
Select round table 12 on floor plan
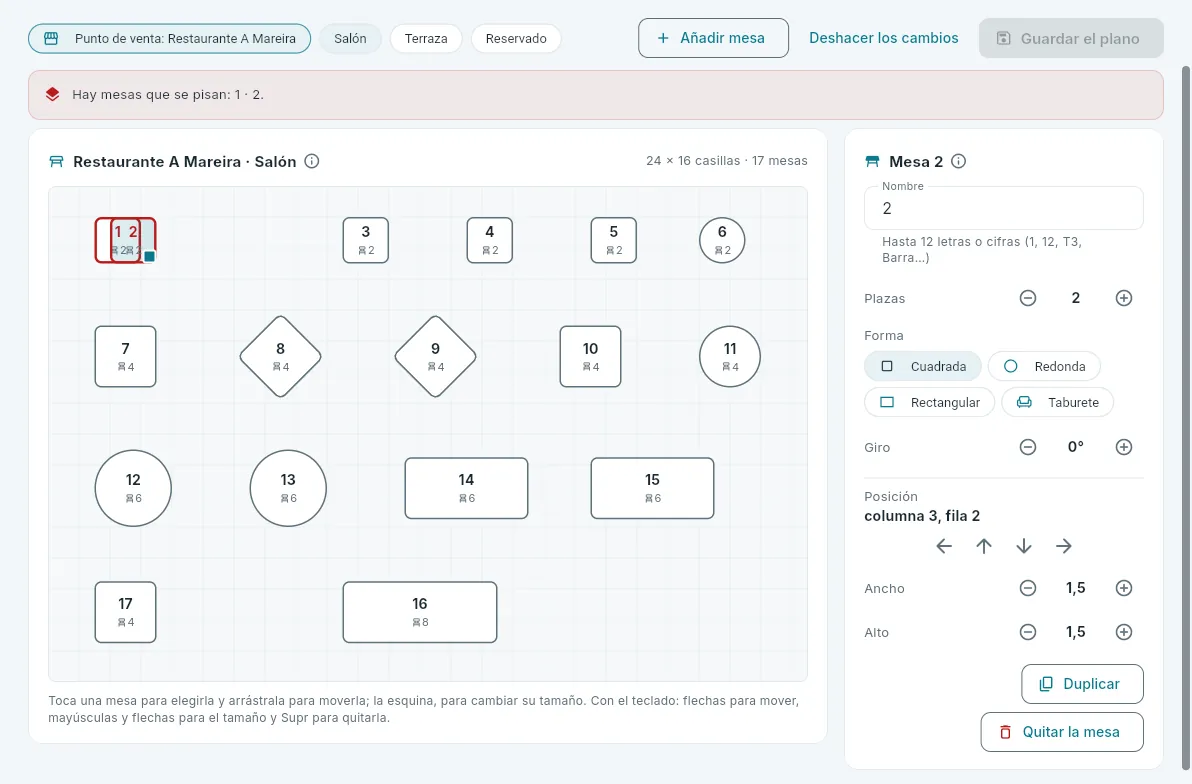pos(133,488)
